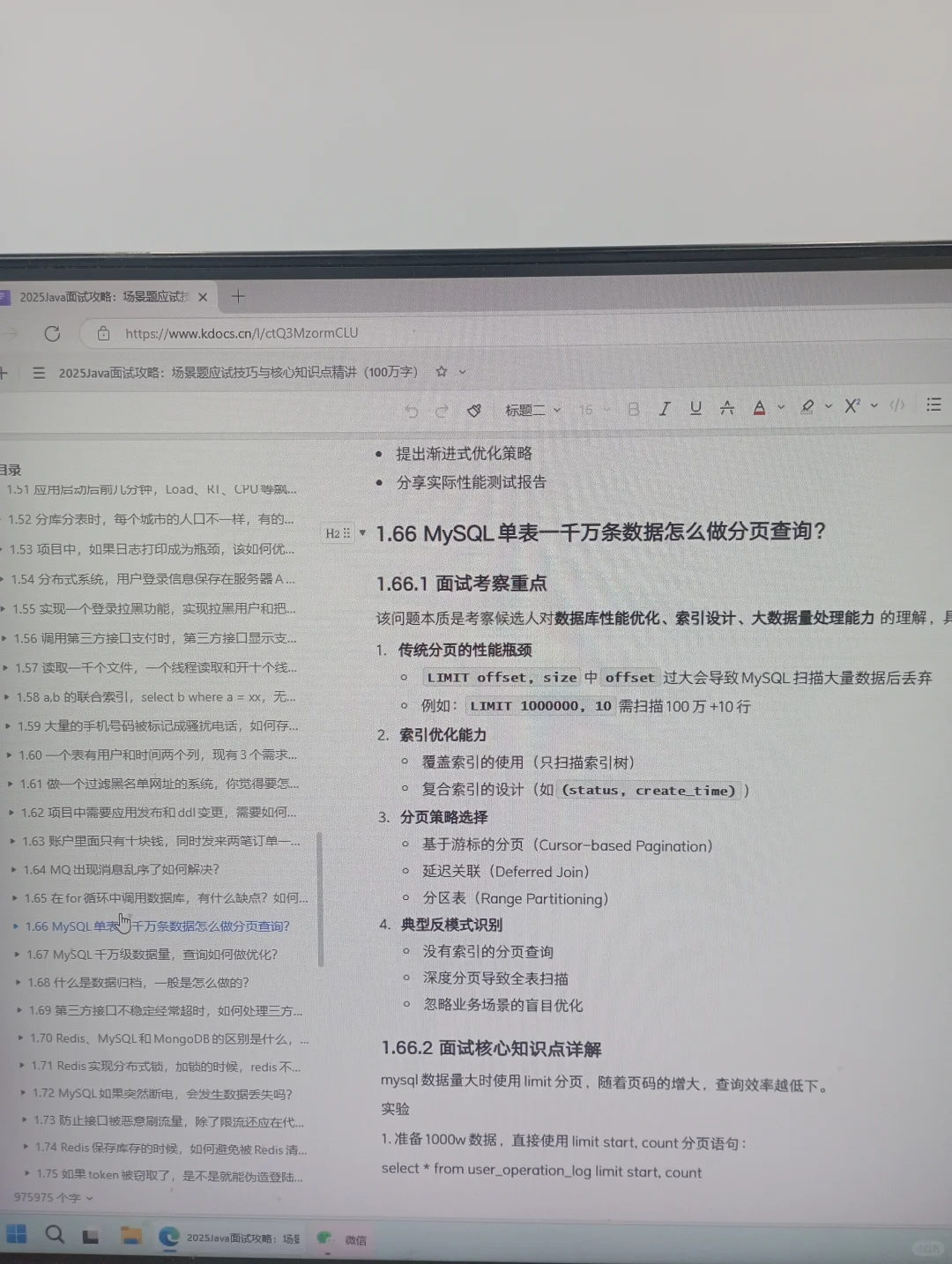Select the format painter brush icon
The height and width of the screenshot is (1264, 952).
pos(474,410)
